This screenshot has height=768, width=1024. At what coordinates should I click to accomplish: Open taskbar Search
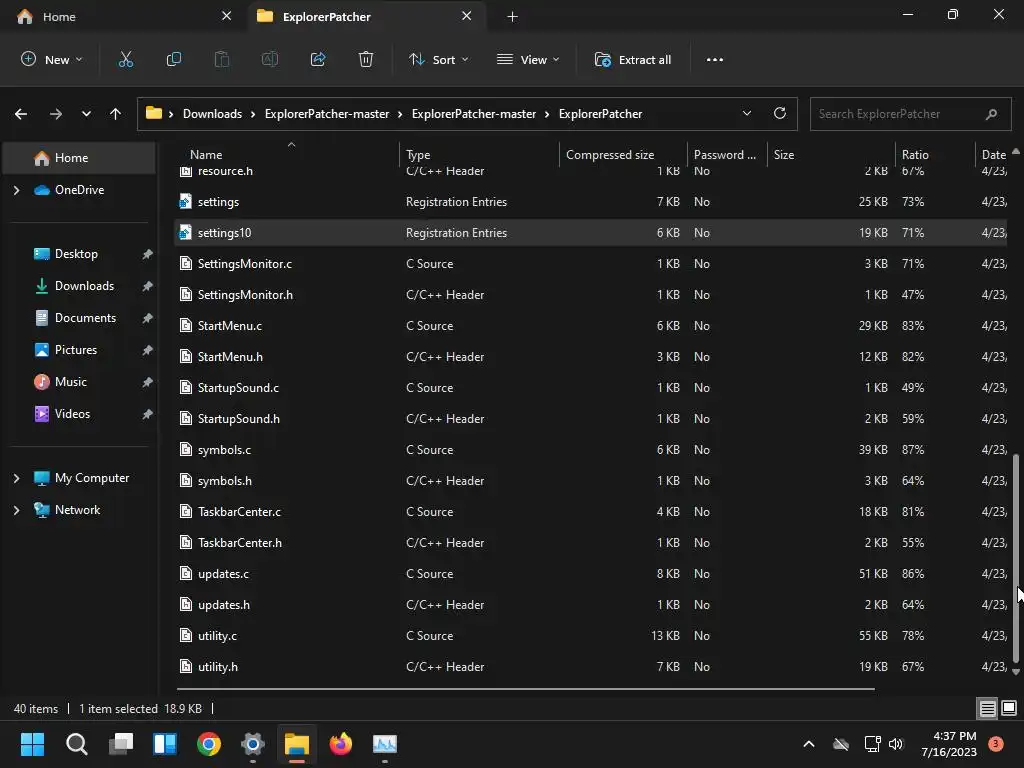click(x=76, y=744)
